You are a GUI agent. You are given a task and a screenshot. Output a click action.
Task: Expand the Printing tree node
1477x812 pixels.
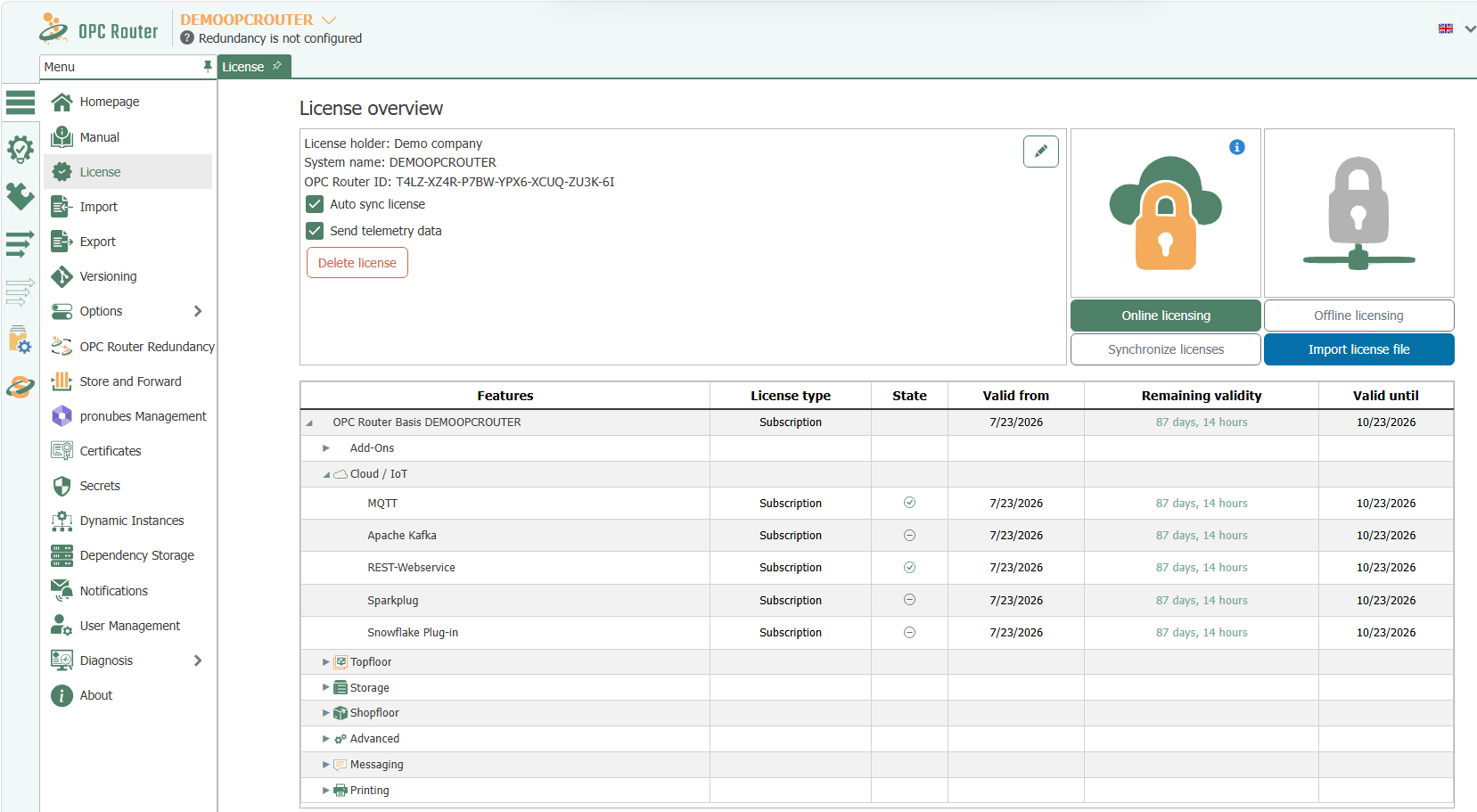coord(326,791)
